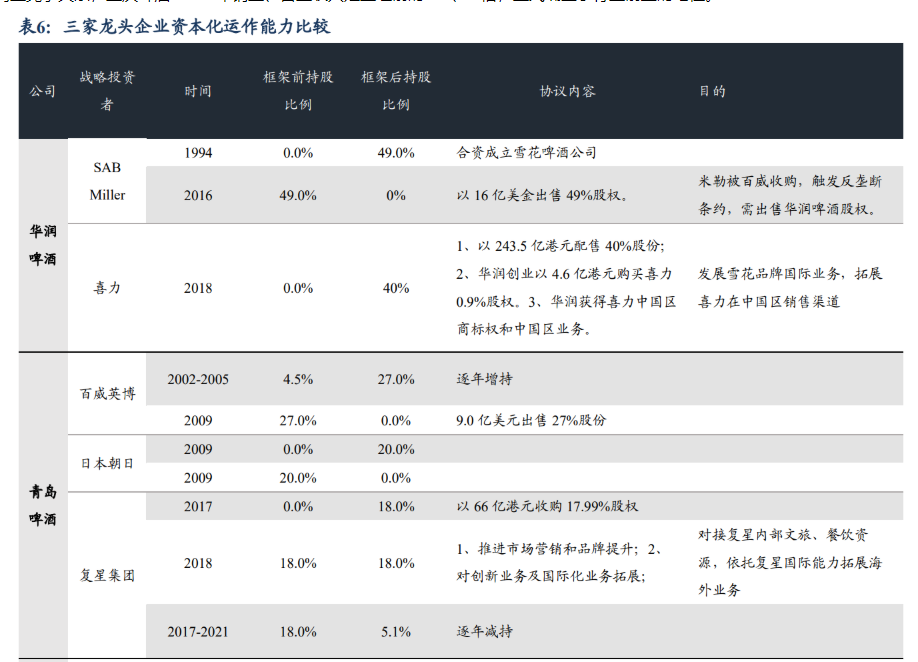Select the 逐年减持 agreement text
Viewport: 918px width, 662px height.
click(x=485, y=632)
